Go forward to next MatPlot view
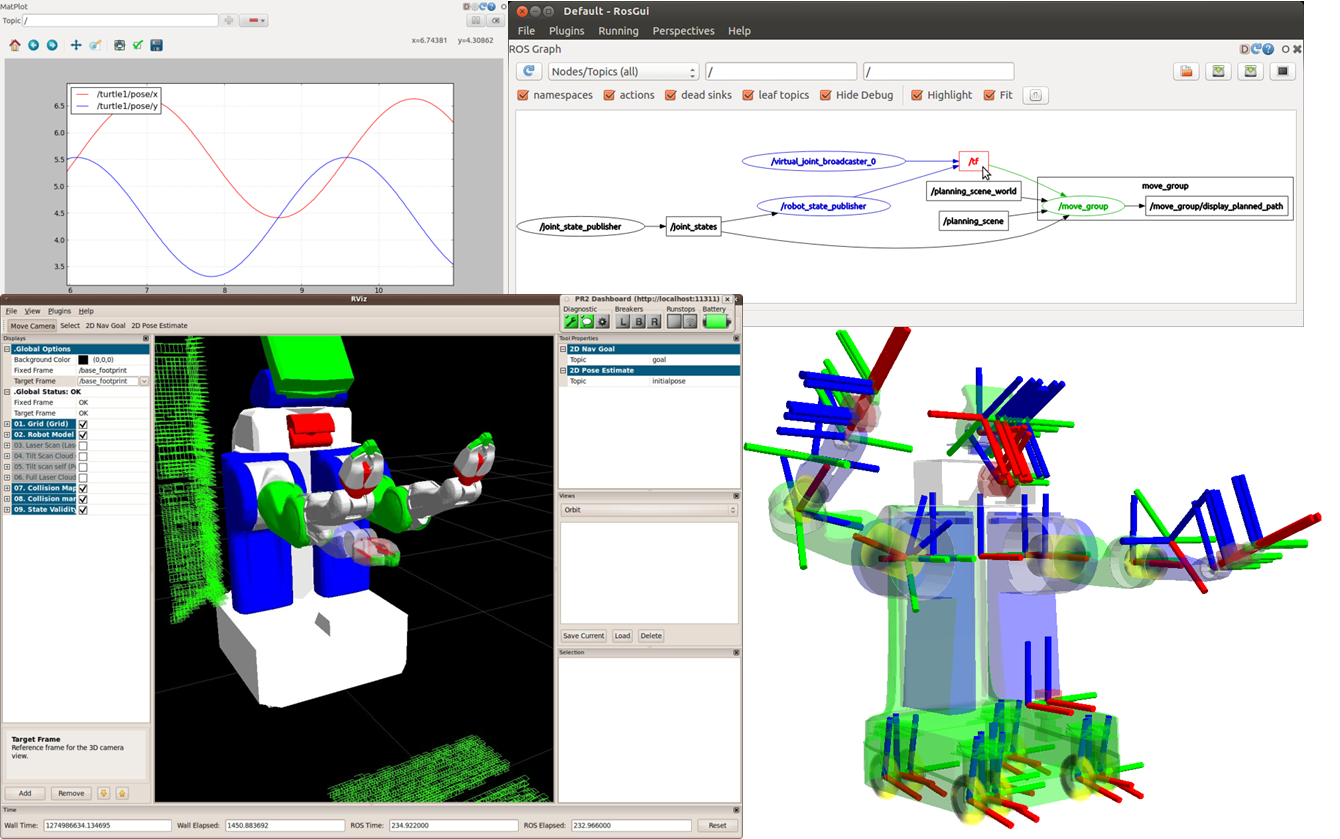The image size is (1340, 839). tap(52, 45)
